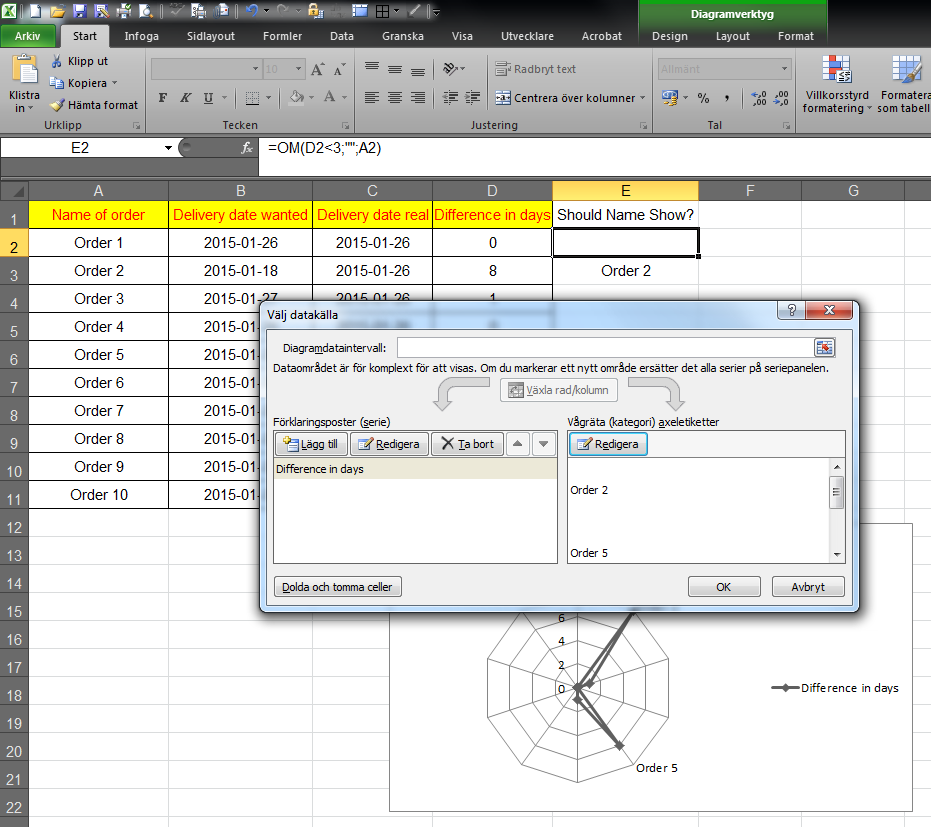Viewport: 931px width, 827px height.
Task: Click the increase decimal places icon
Action: [x=758, y=98]
